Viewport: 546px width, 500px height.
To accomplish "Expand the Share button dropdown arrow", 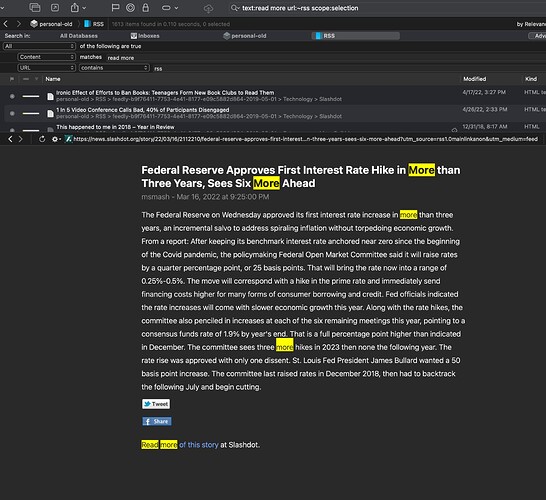I will click(x=84, y=8).
